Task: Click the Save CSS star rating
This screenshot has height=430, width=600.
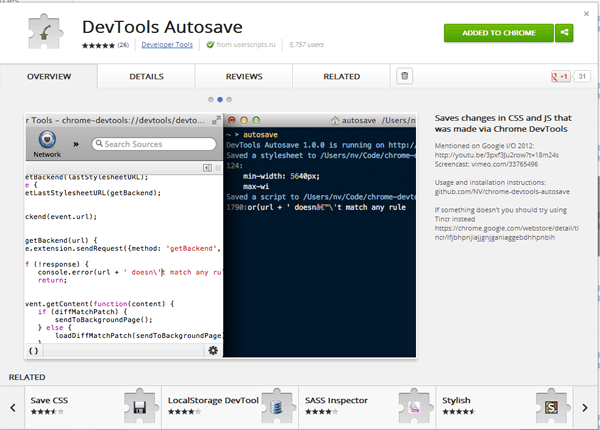Action: pyautogui.click(x=47, y=412)
